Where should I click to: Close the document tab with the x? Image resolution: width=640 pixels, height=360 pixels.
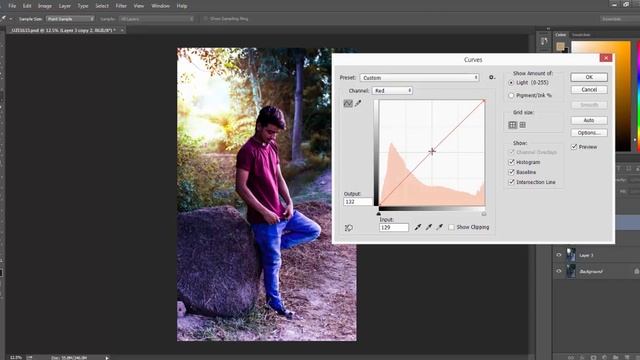click(122, 30)
